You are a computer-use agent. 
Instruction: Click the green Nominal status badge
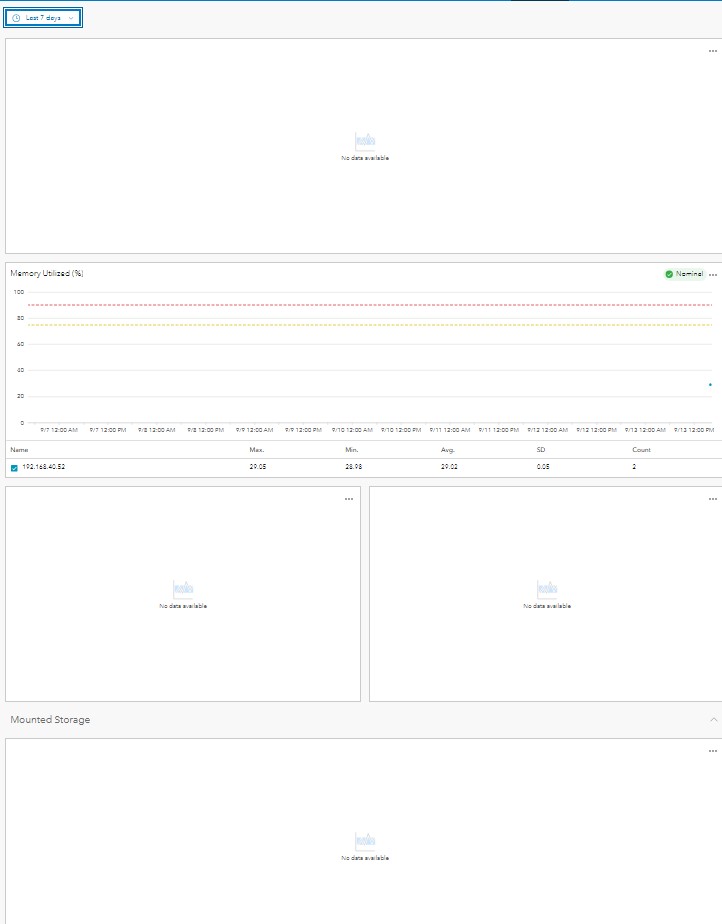tap(684, 274)
